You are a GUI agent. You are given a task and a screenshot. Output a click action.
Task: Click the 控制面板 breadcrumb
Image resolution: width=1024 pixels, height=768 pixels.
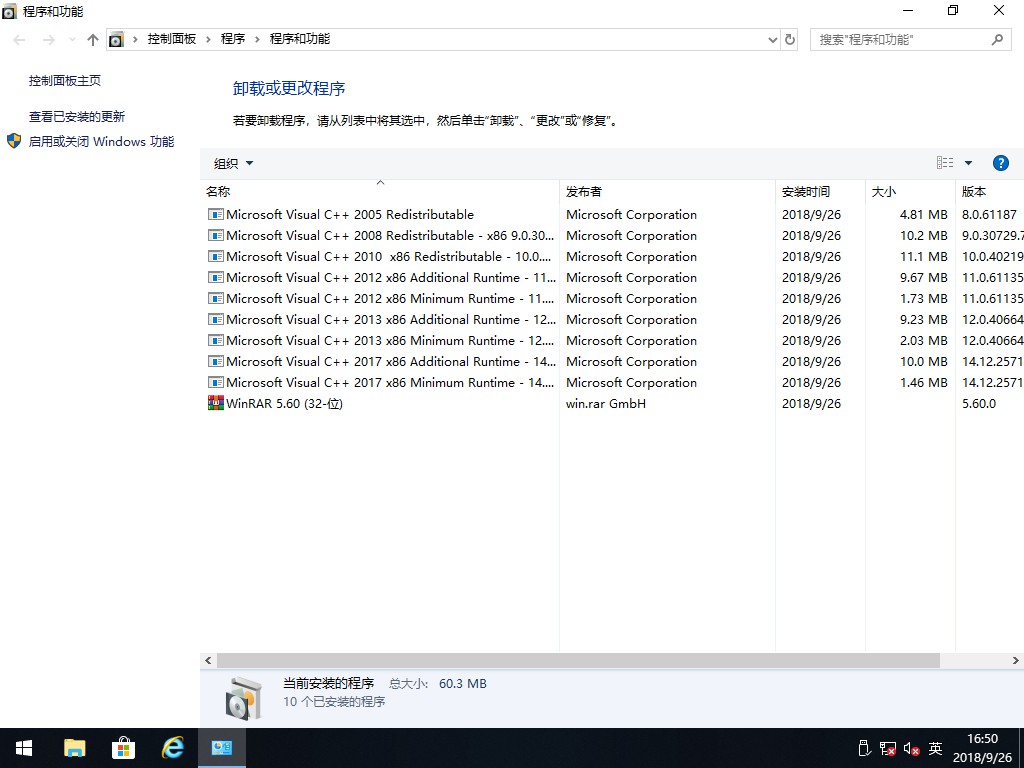click(172, 39)
